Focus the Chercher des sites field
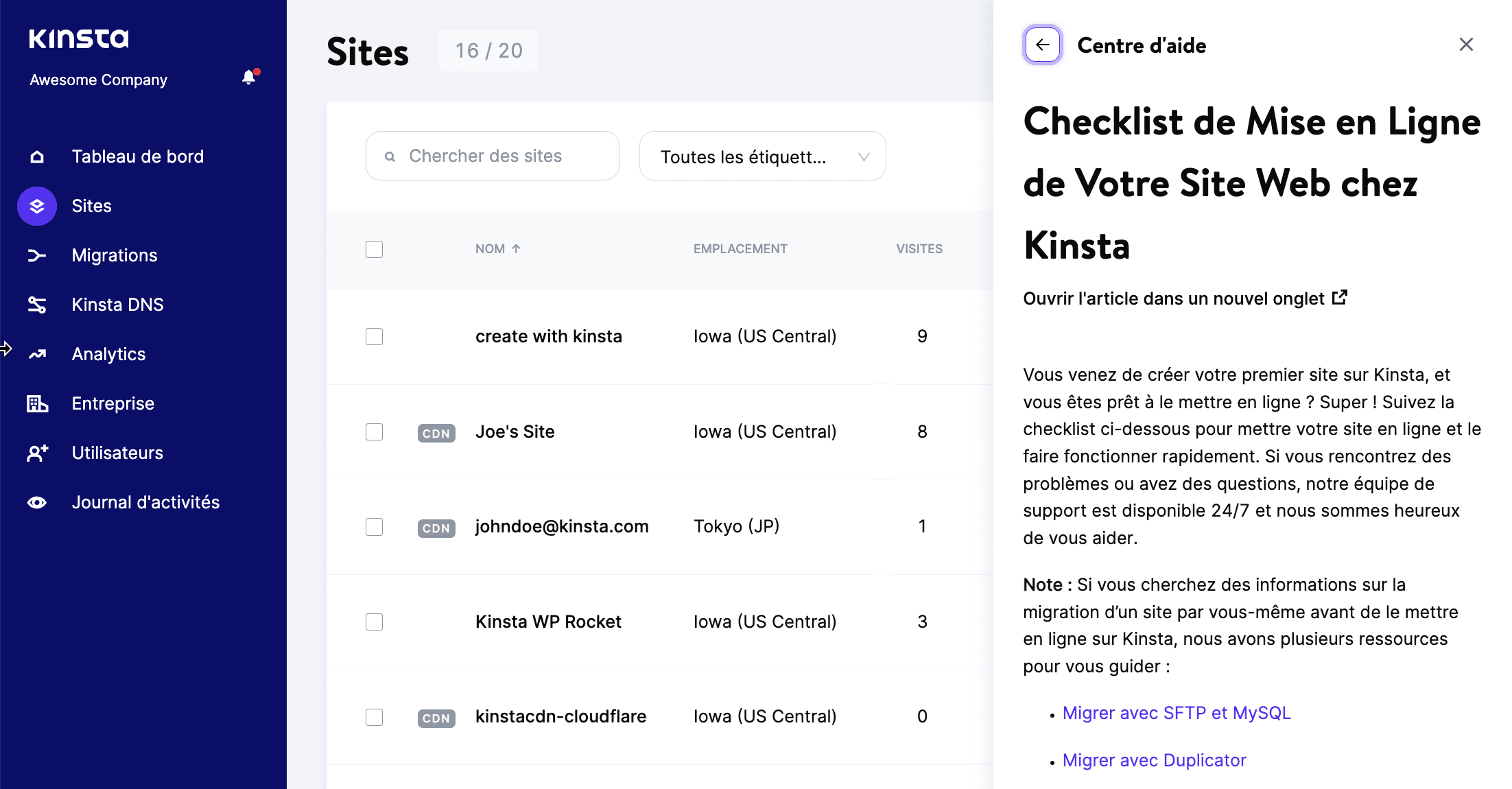The width and height of the screenshot is (1512, 789). point(493,156)
